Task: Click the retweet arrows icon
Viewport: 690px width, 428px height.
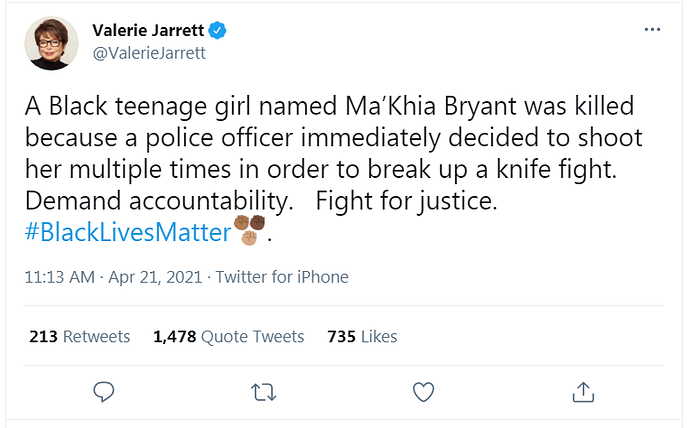Action: (x=263, y=392)
